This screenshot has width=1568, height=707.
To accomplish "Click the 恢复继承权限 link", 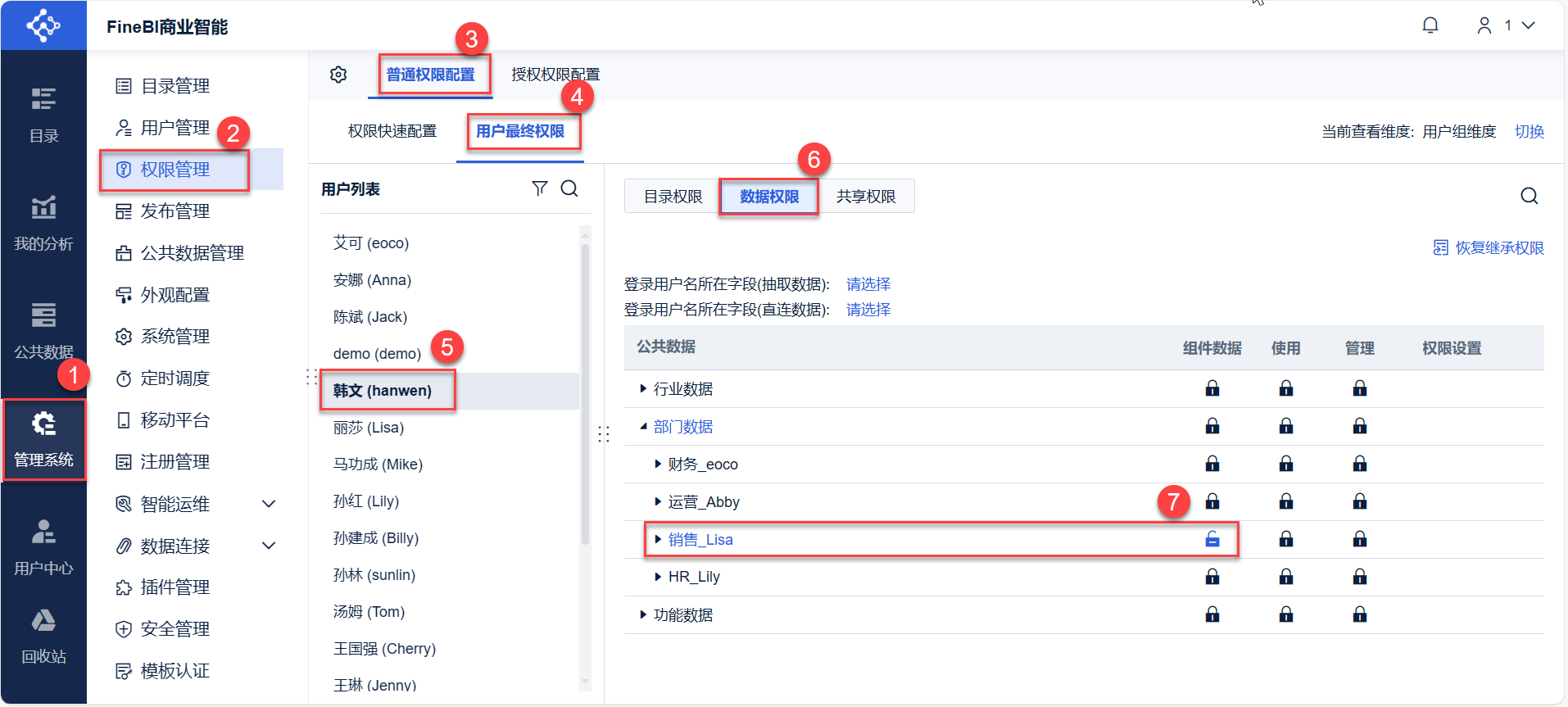I will pos(1489,247).
